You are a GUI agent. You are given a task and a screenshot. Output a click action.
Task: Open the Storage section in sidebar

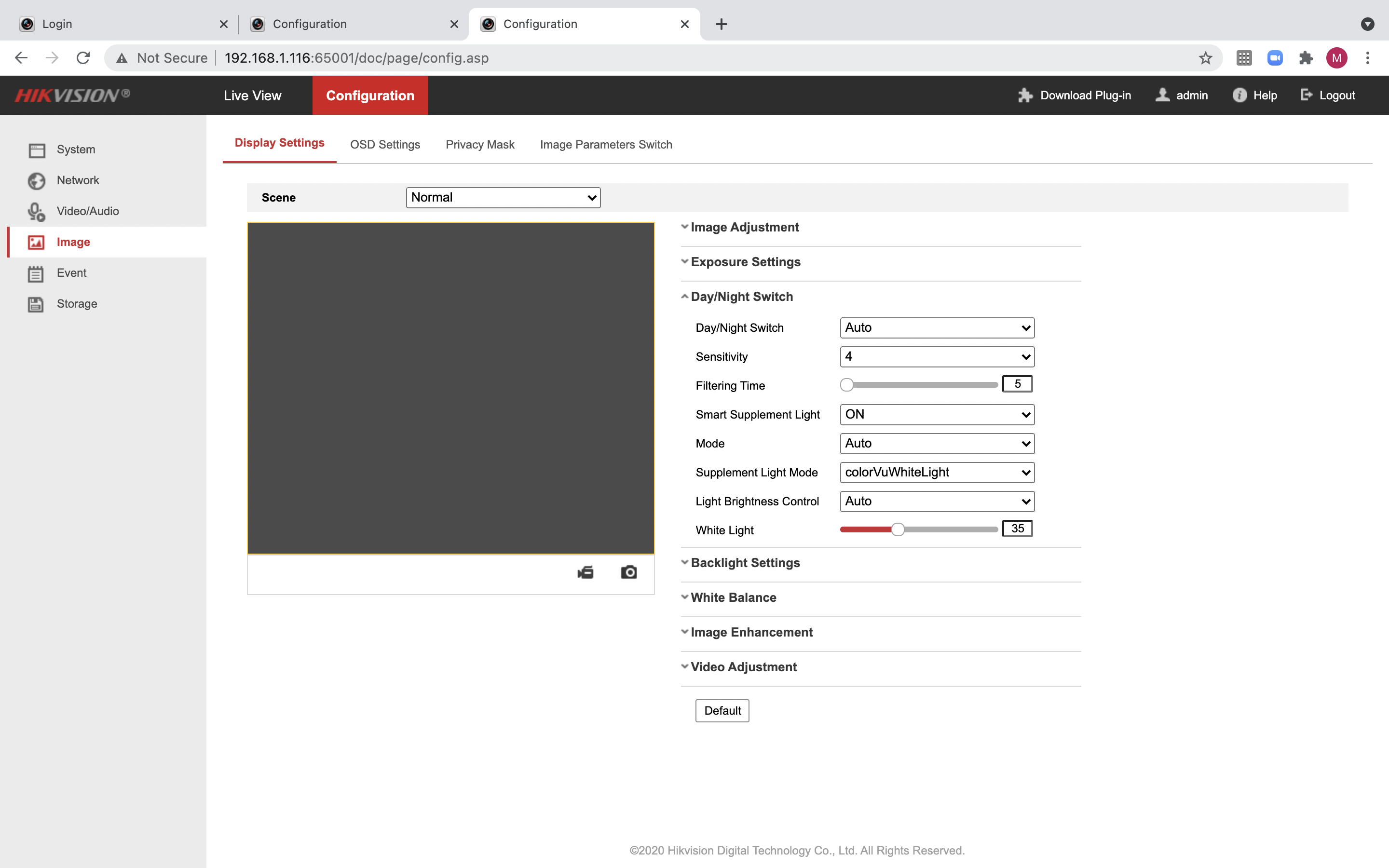(x=76, y=304)
